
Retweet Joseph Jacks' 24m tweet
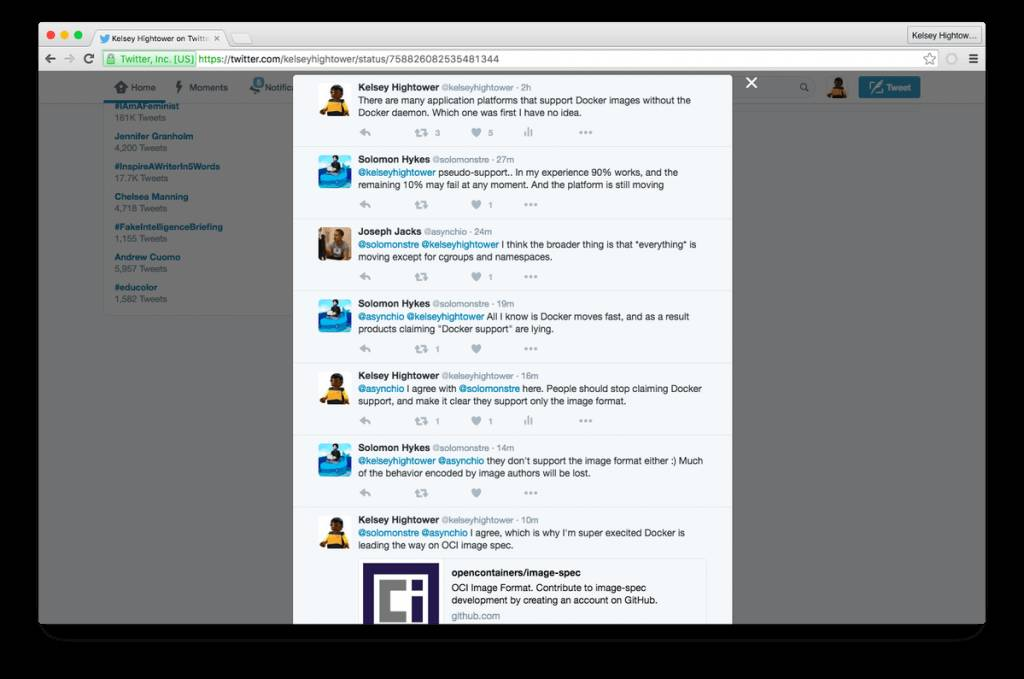(421, 277)
